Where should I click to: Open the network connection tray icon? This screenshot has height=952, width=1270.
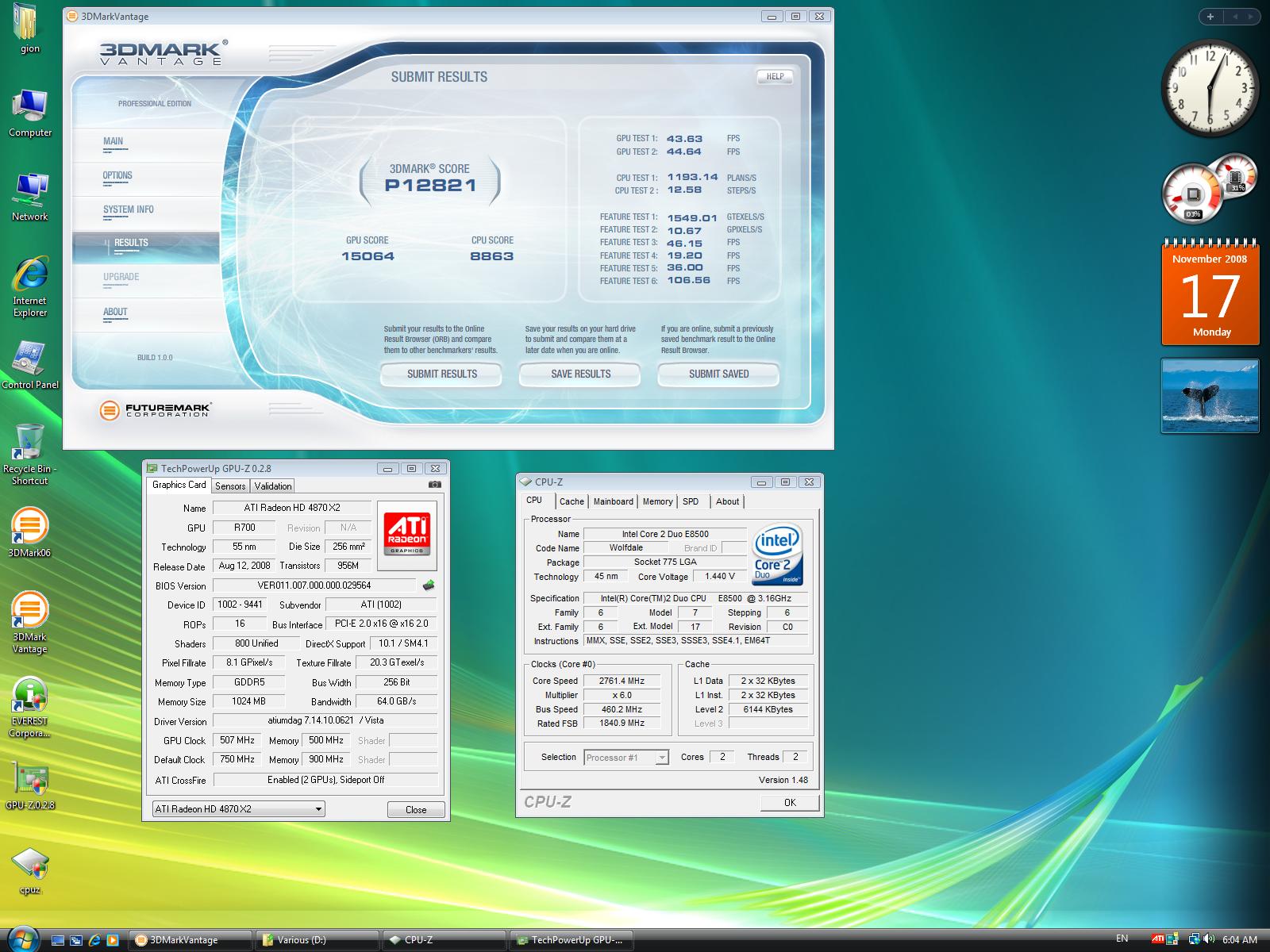pyautogui.click(x=1194, y=939)
